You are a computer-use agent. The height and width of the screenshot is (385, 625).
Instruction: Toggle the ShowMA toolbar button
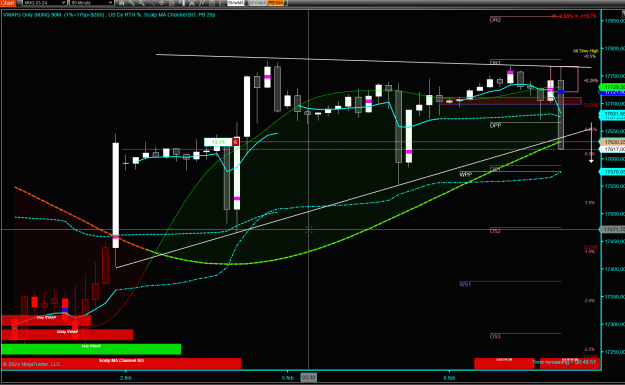(236, 3)
